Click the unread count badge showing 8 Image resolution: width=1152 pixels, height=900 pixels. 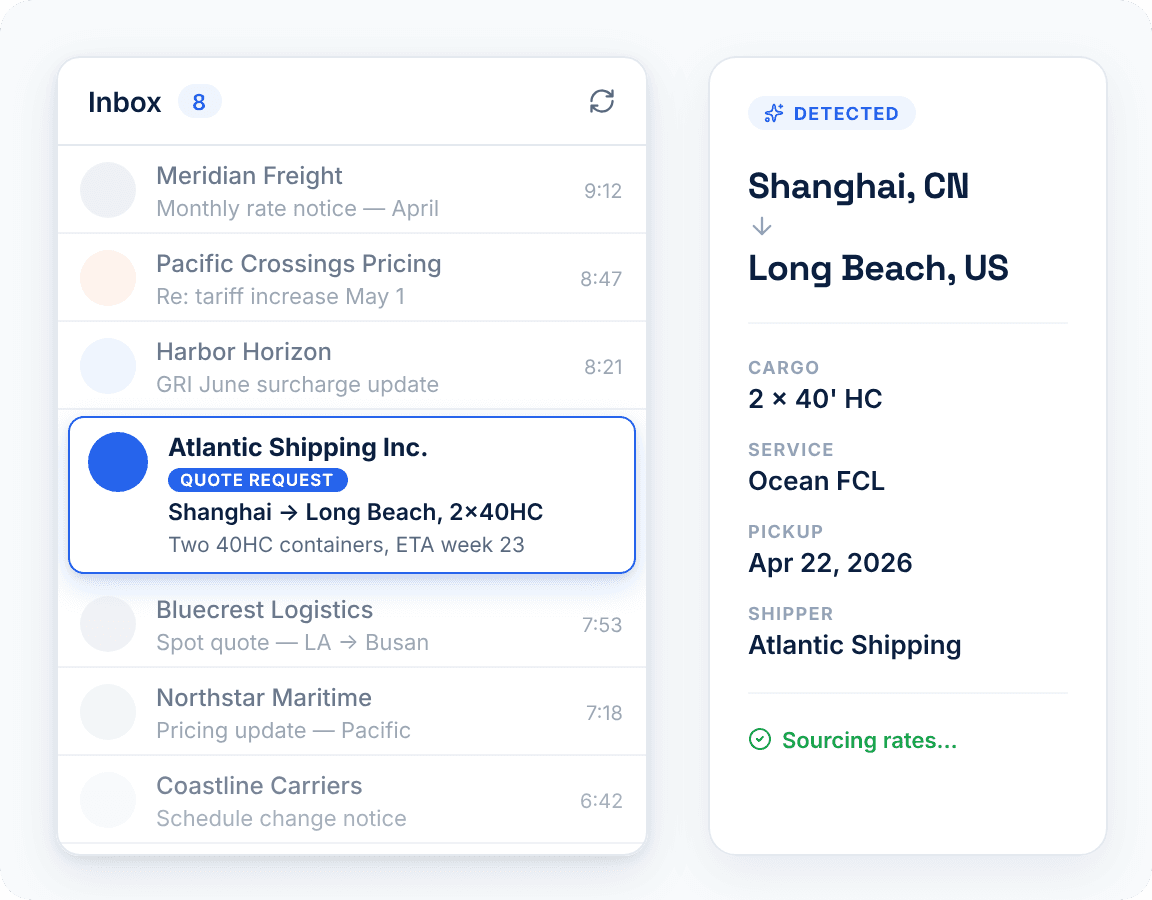199,101
